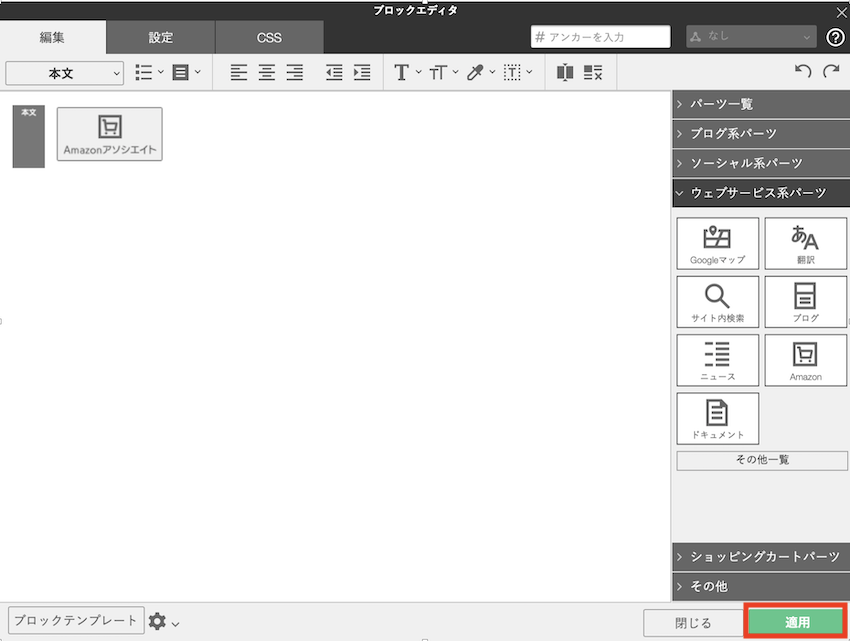Select the 本文 block handle

pyautogui.click(x=29, y=136)
